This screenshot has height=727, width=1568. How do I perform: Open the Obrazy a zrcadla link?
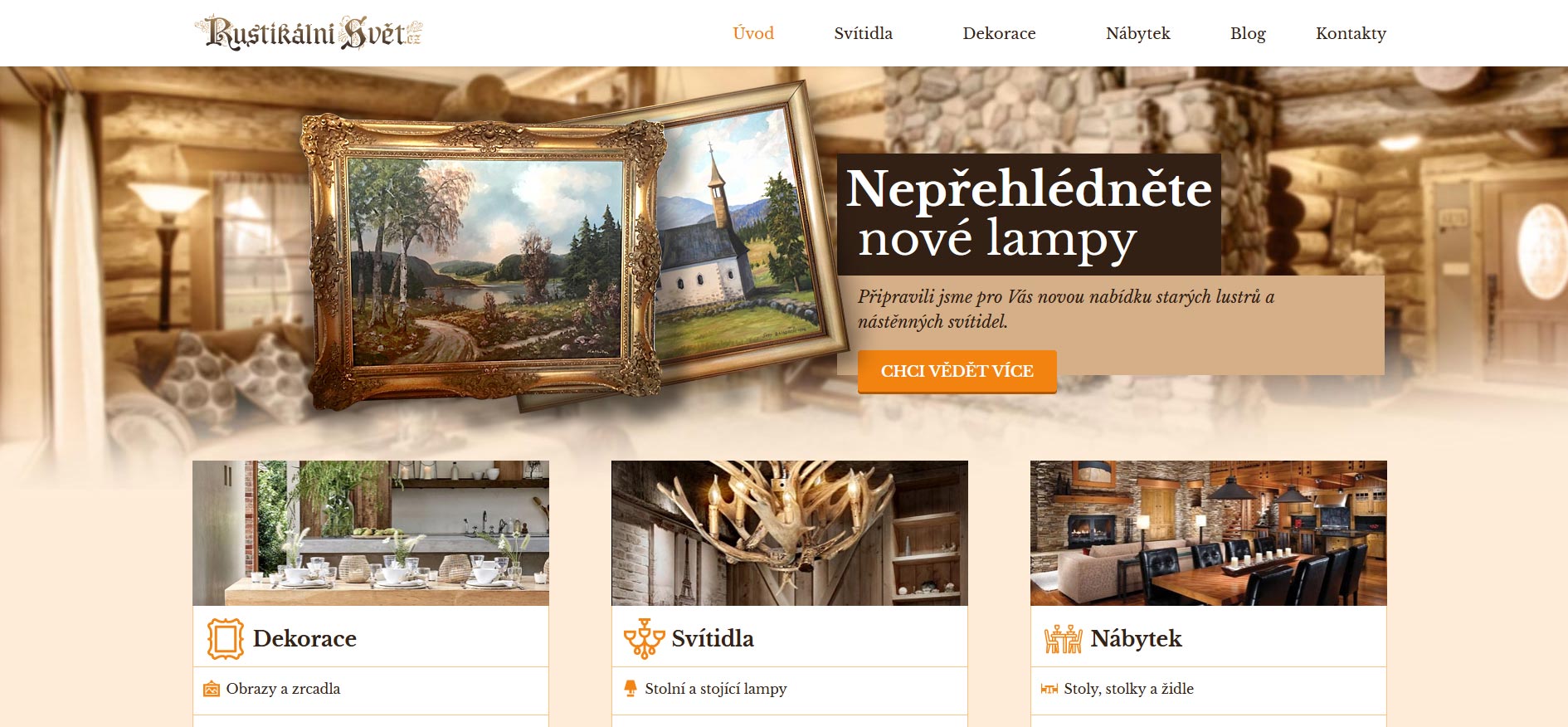283,689
